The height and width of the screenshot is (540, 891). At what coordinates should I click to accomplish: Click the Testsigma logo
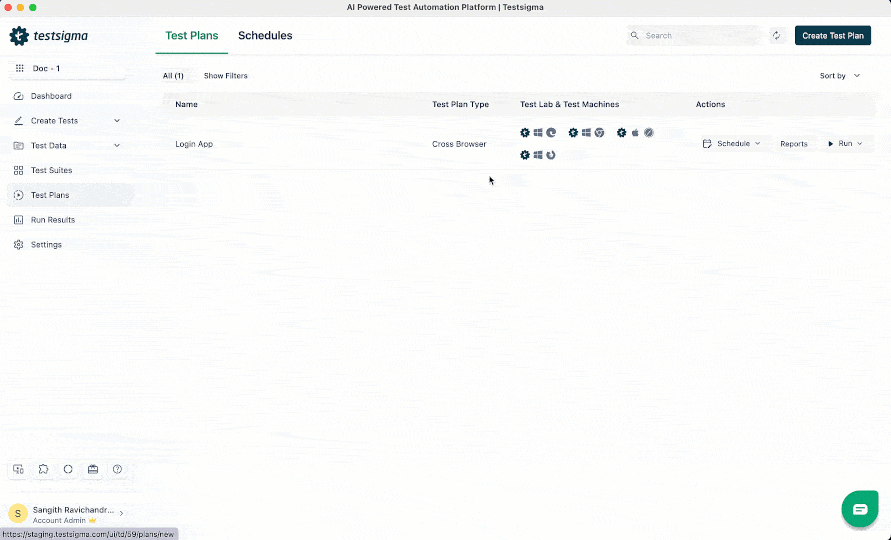click(x=49, y=36)
